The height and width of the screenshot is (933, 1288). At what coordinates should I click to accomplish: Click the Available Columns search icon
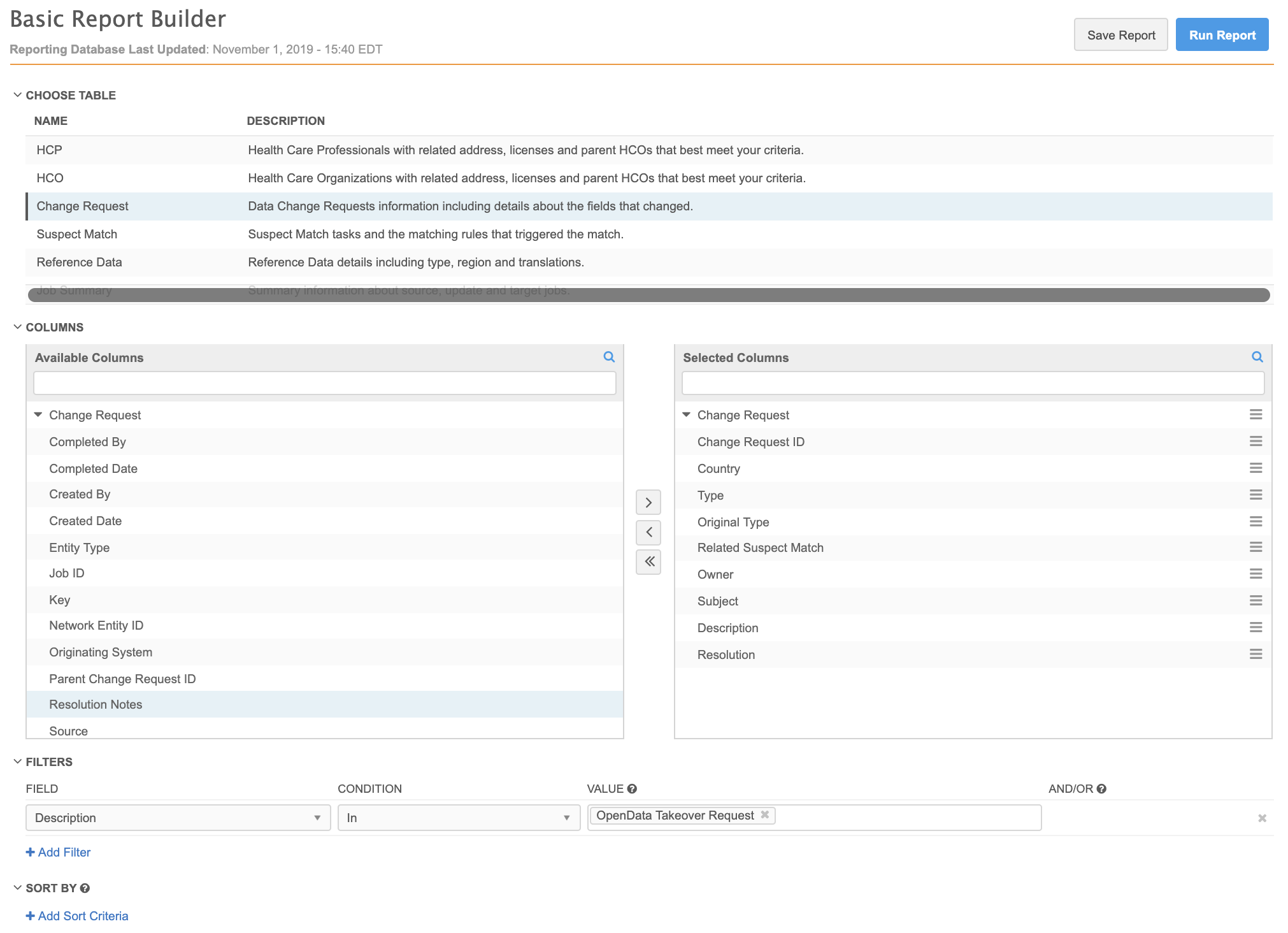609,357
